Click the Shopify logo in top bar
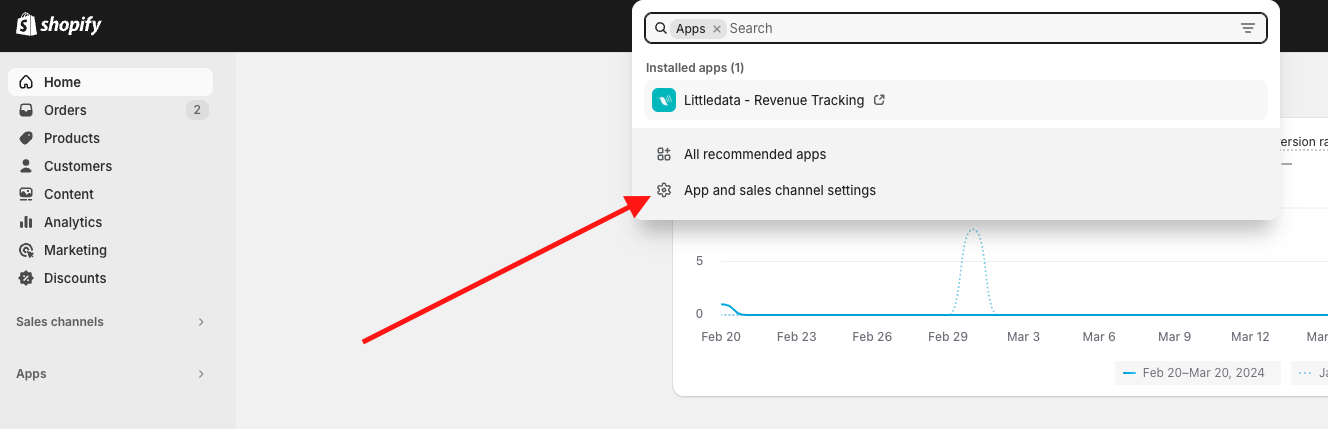The image size is (1328, 429). click(x=59, y=25)
